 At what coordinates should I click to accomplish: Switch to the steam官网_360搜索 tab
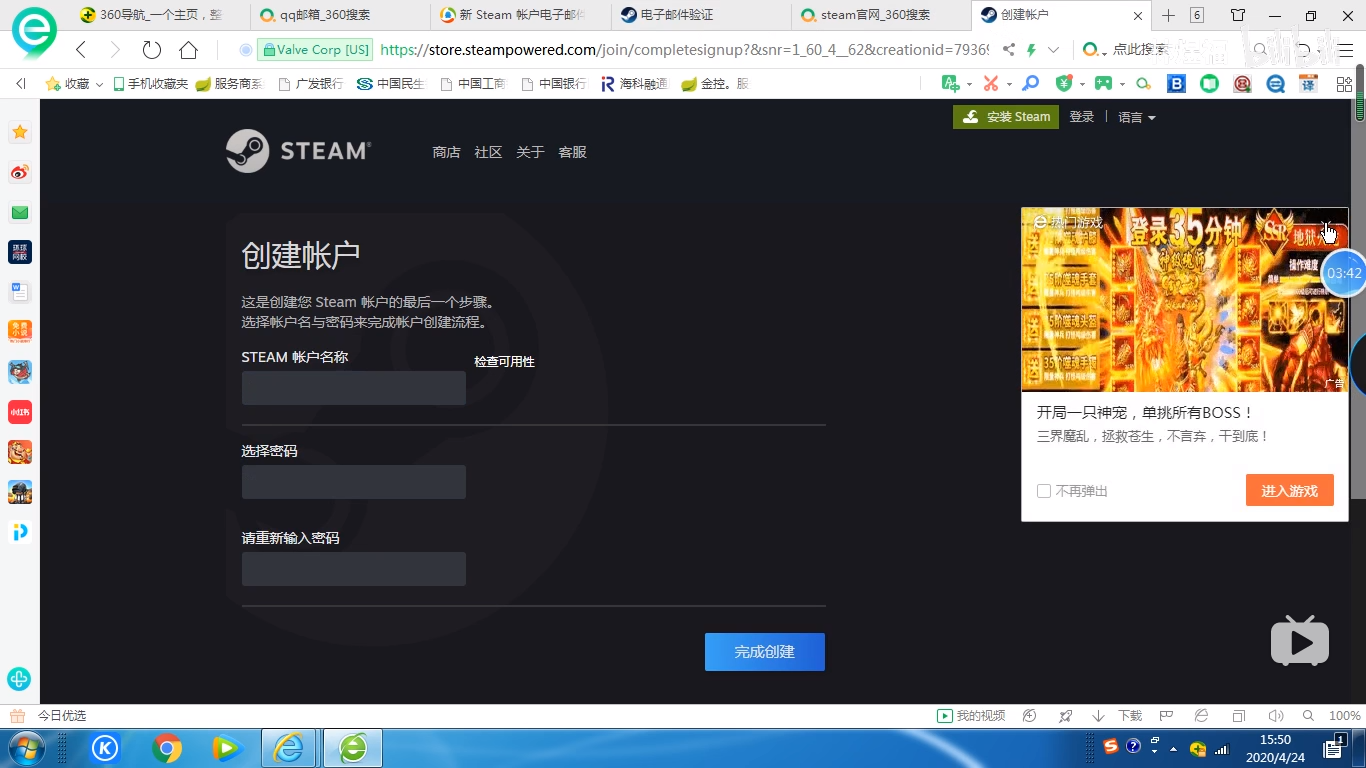(880, 15)
